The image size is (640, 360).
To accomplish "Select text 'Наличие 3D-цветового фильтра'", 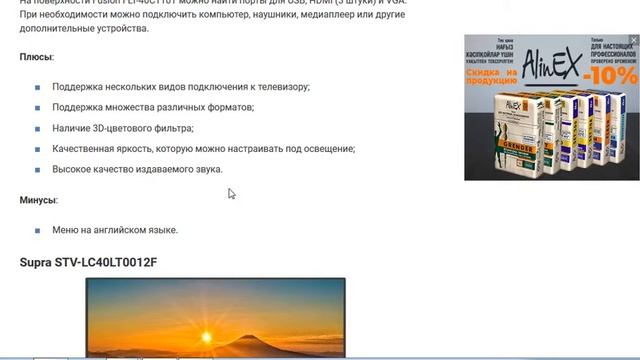I will click(123, 128).
